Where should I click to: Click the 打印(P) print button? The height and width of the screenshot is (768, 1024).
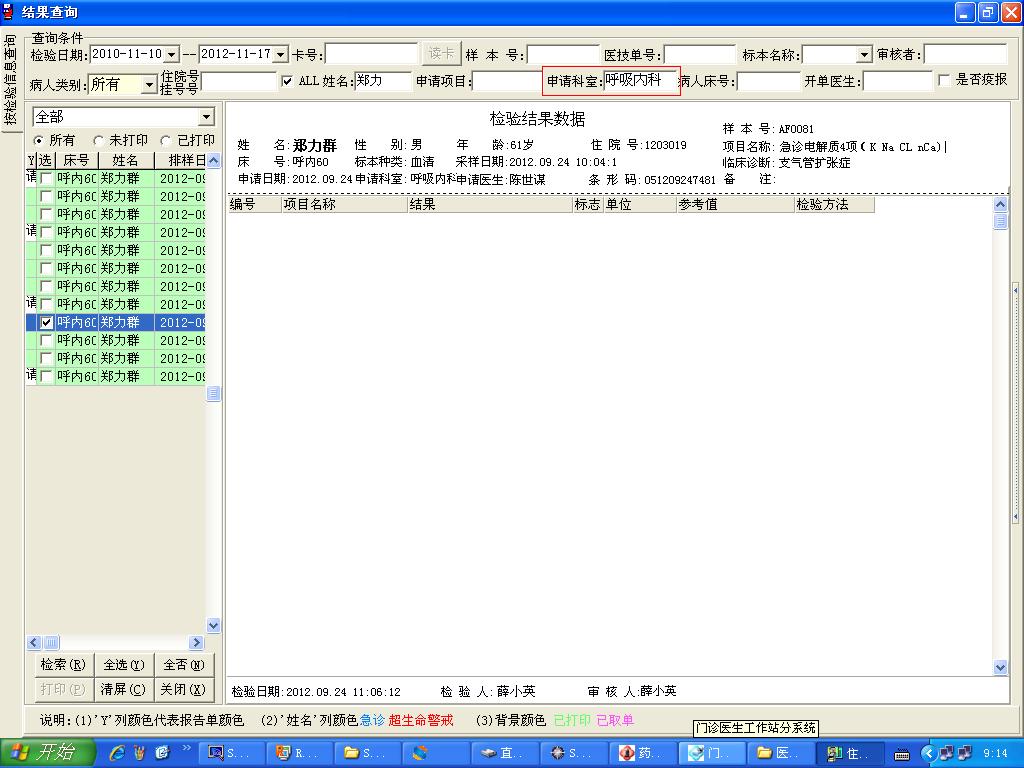click(63, 690)
